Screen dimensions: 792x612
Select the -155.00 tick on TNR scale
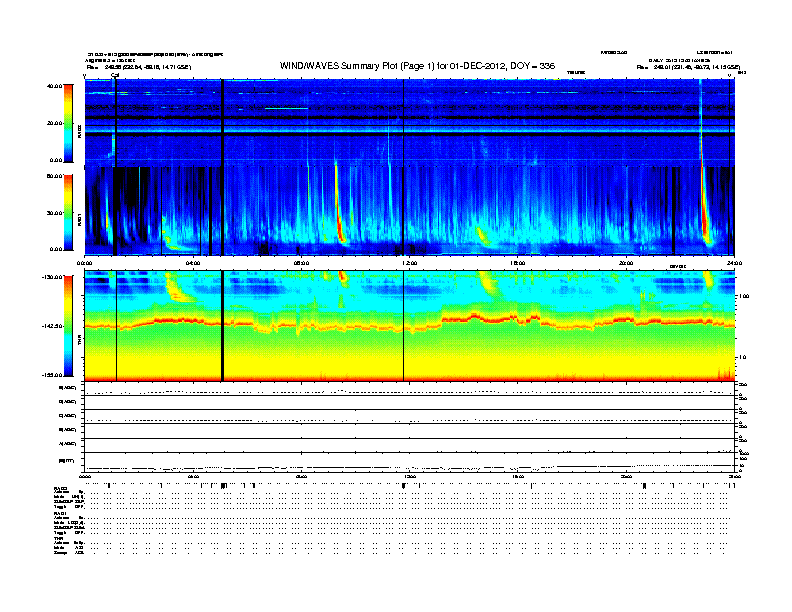[x=52, y=375]
